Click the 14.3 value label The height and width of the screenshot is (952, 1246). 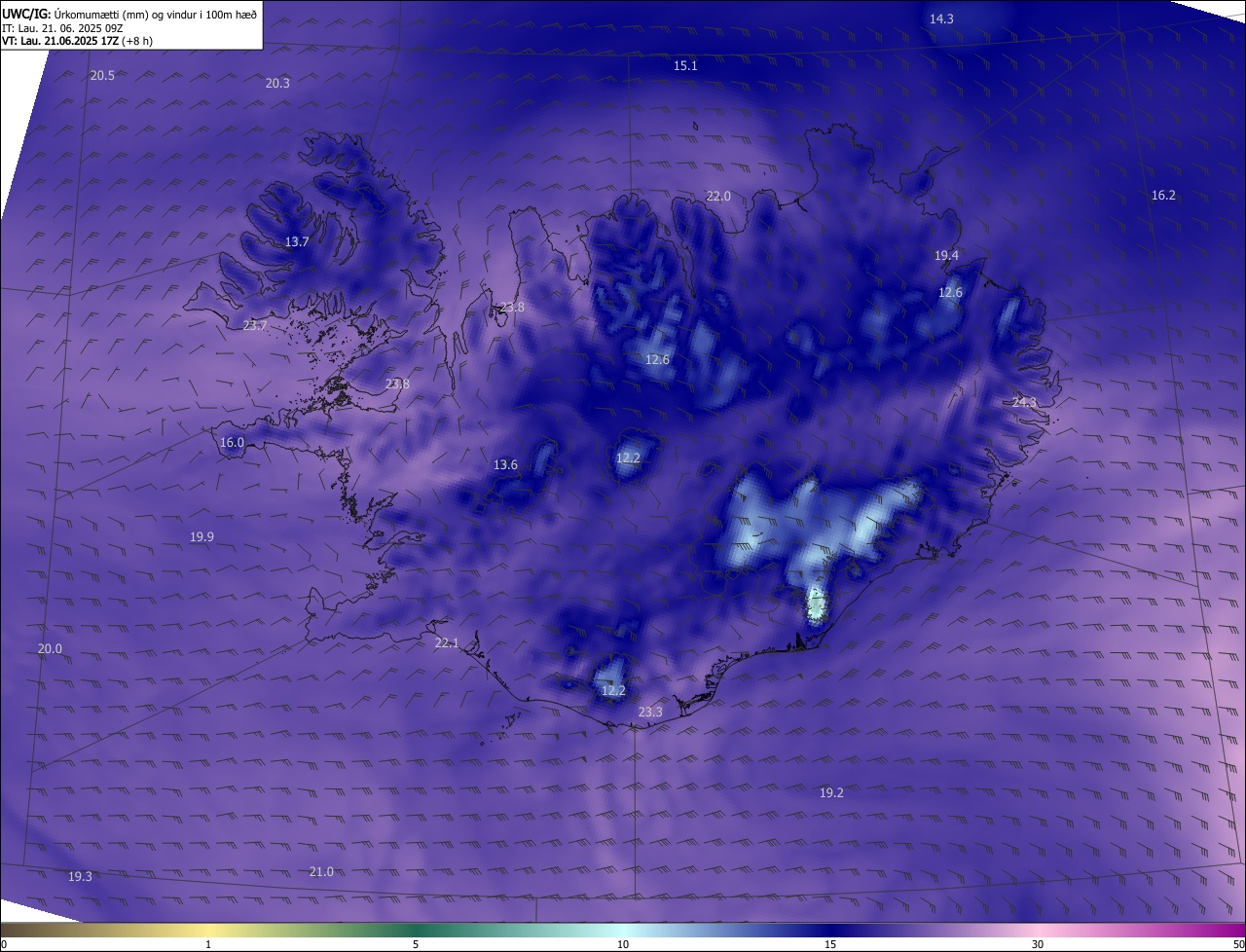[x=941, y=18]
